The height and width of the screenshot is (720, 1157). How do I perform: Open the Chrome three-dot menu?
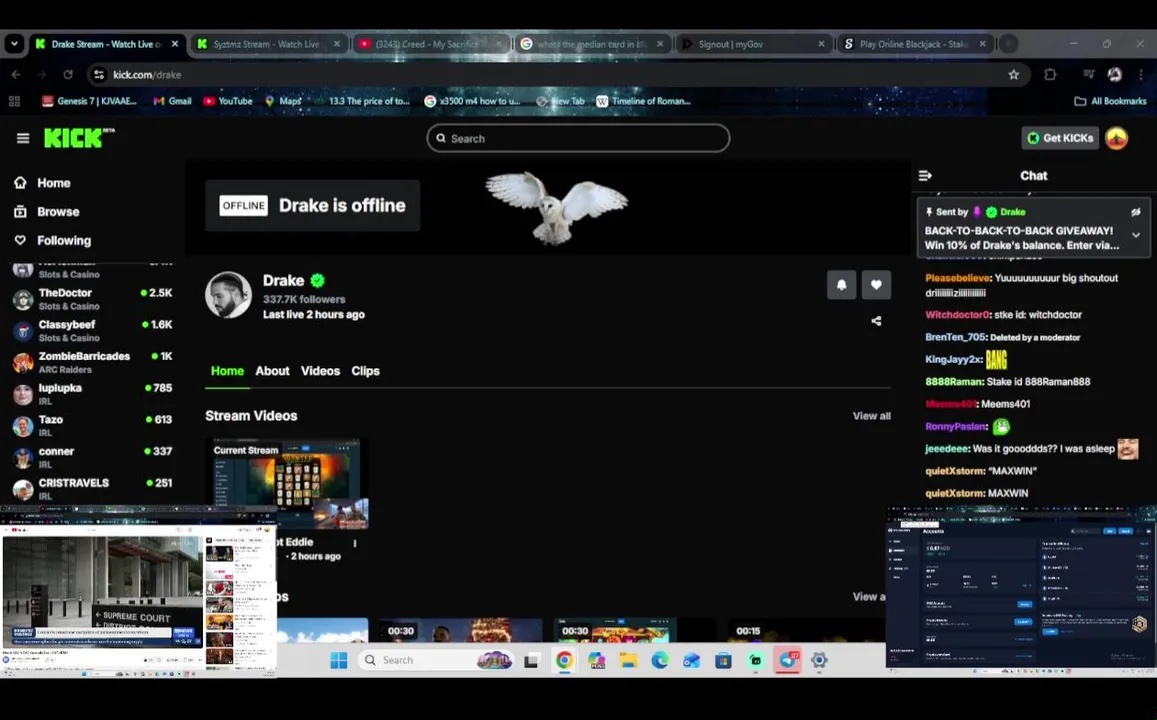1141,75
